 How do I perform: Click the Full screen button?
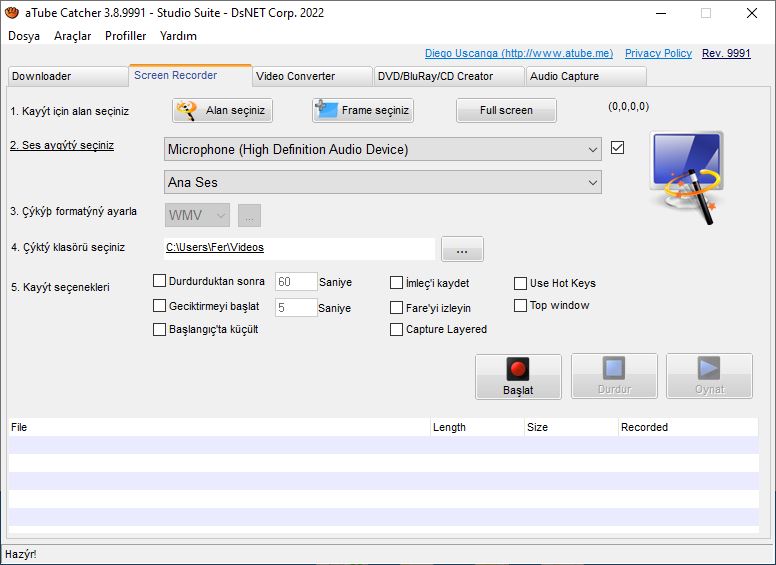[x=506, y=110]
